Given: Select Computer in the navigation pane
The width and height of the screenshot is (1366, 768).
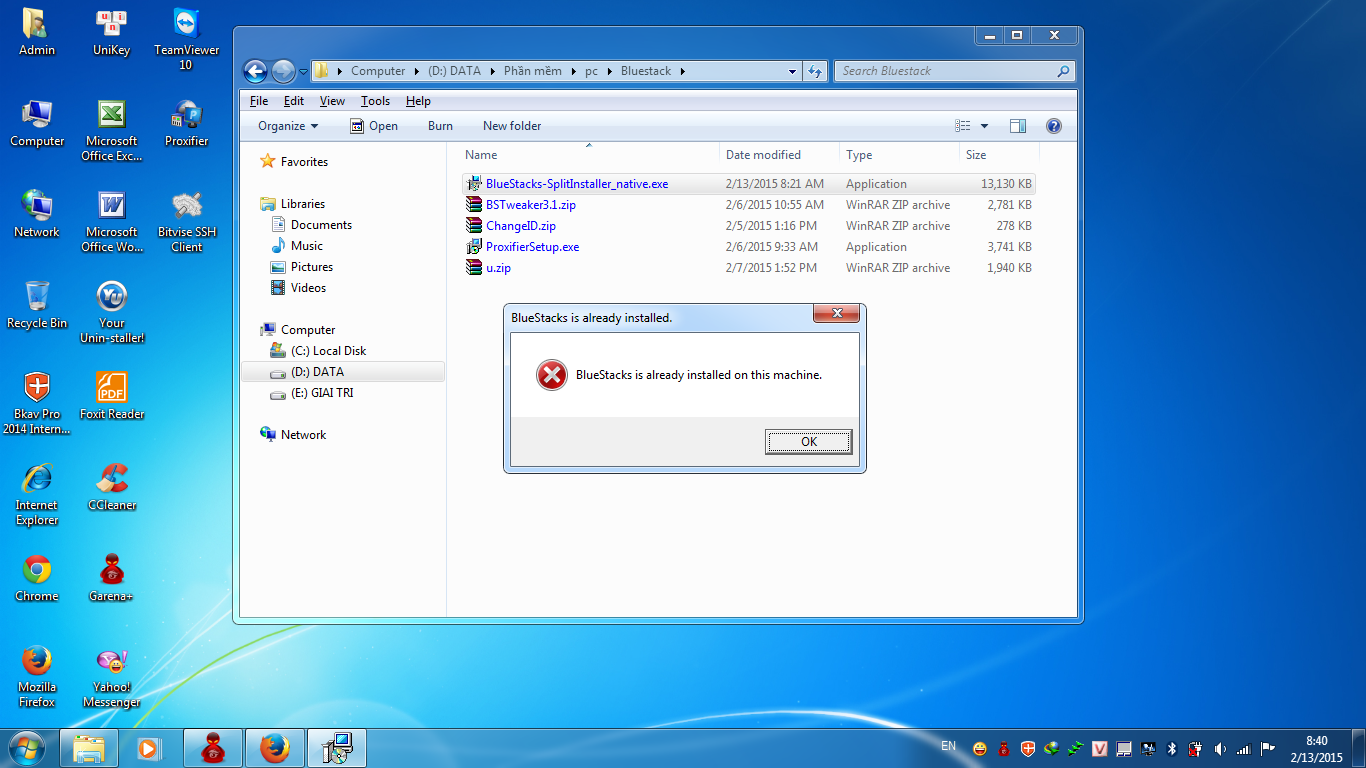Looking at the screenshot, I should pos(308,330).
